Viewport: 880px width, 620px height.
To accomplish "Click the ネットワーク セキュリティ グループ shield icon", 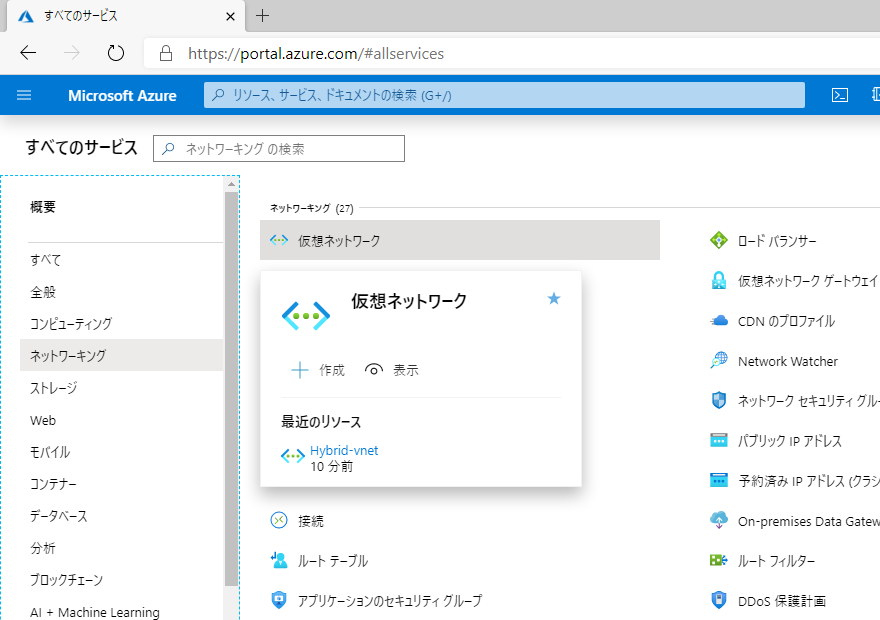I will [x=718, y=400].
